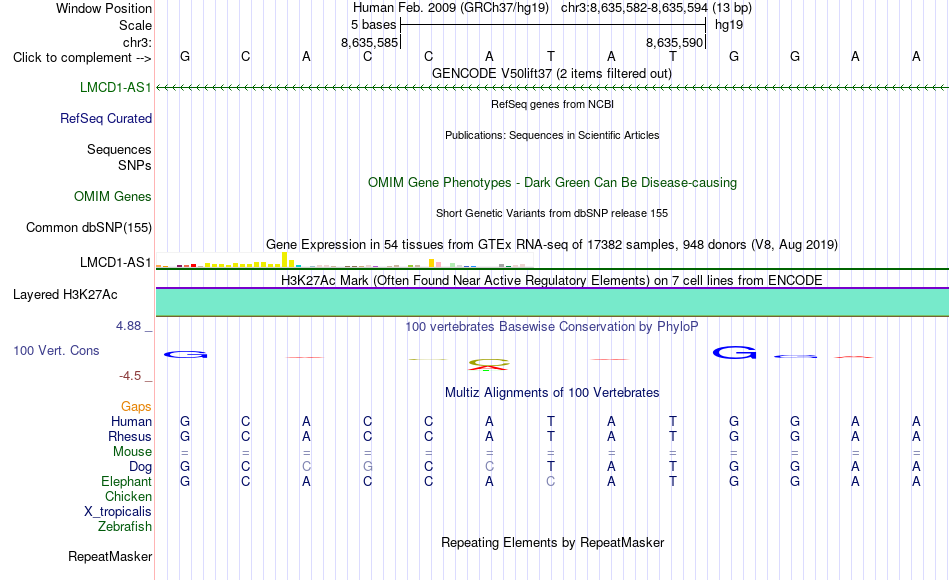Click the faded G in Dog row
This screenshot has width=950, height=580.
tap(368, 467)
